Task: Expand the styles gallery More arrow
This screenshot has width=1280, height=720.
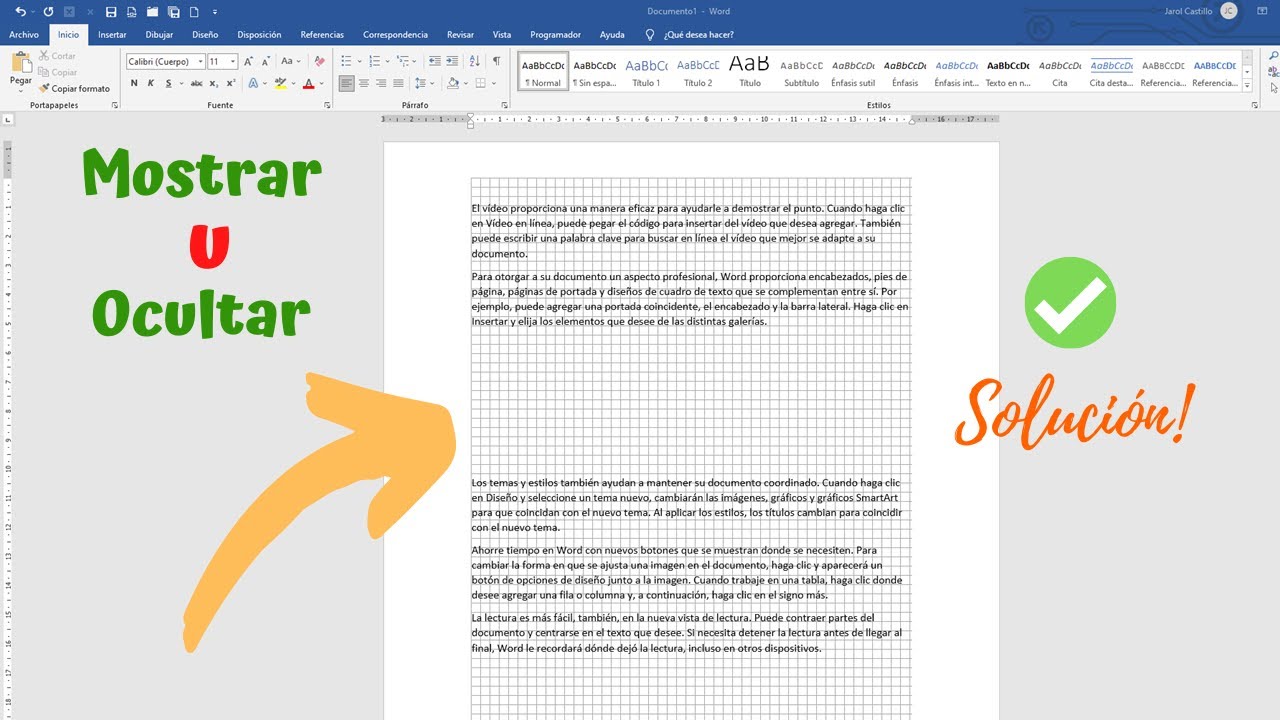Action: (1247, 85)
